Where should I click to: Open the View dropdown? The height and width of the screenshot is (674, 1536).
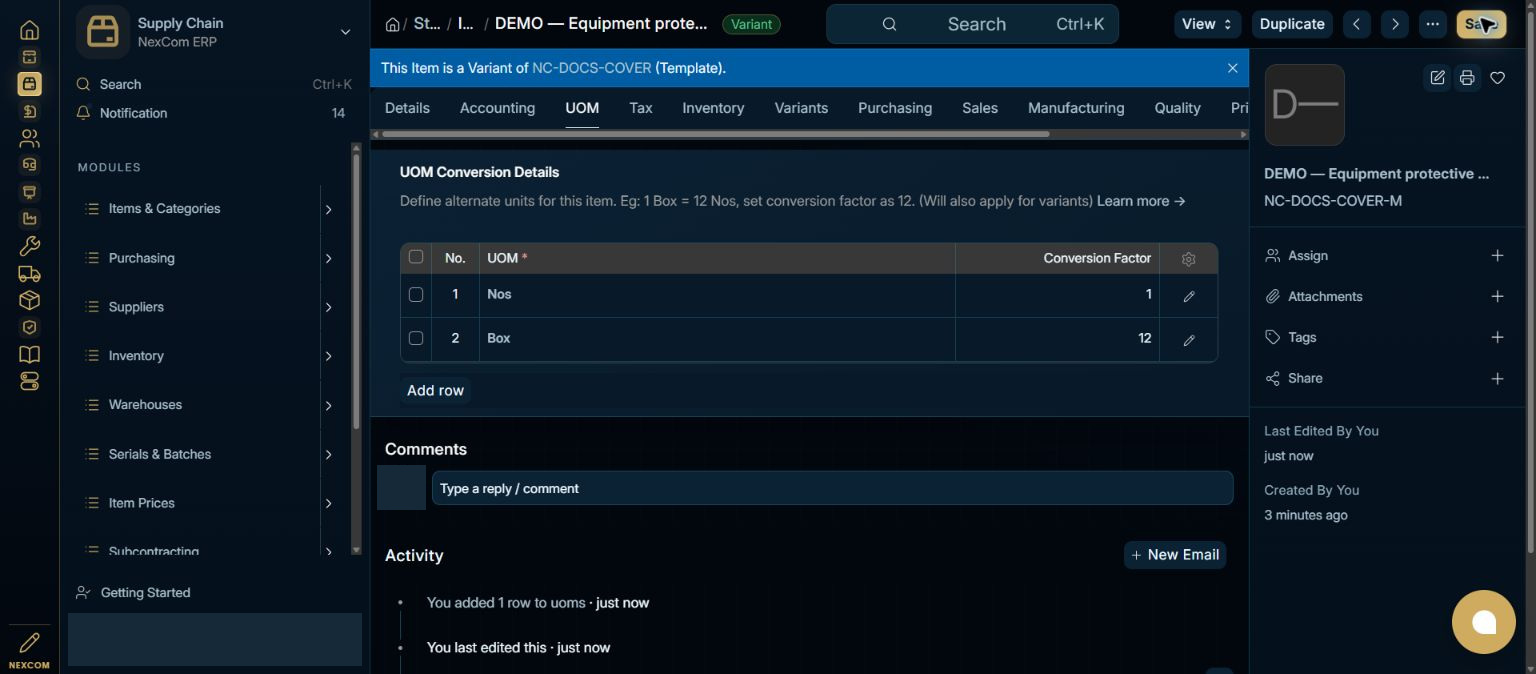click(x=1208, y=24)
